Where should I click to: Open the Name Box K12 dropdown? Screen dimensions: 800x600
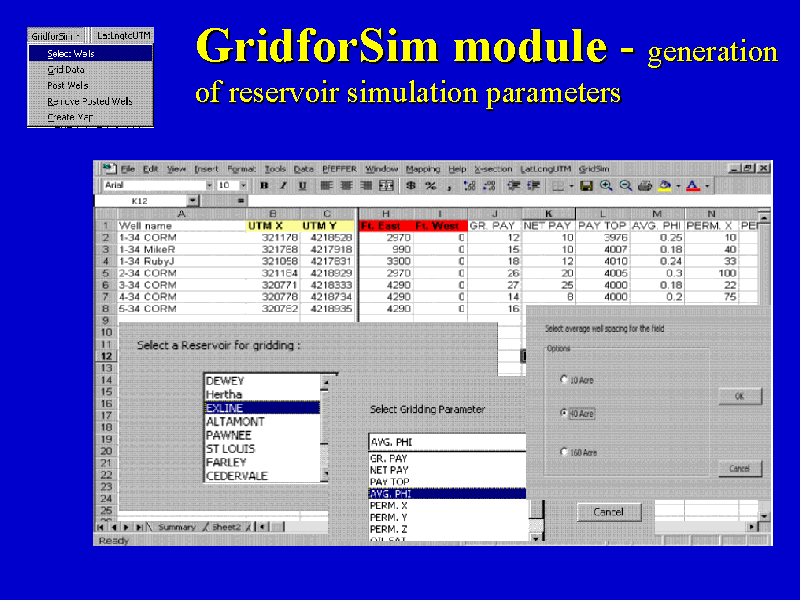tap(192, 201)
